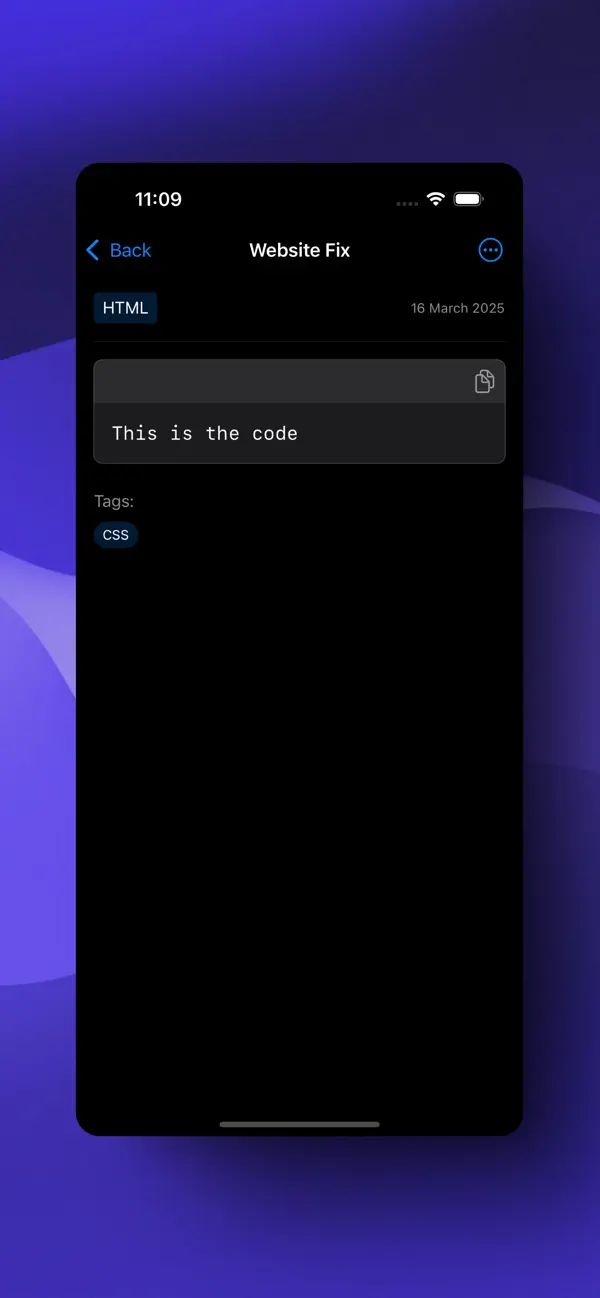Image resolution: width=600 pixels, height=1298 pixels.
Task: Open the more options ellipsis menu
Action: tap(490, 250)
